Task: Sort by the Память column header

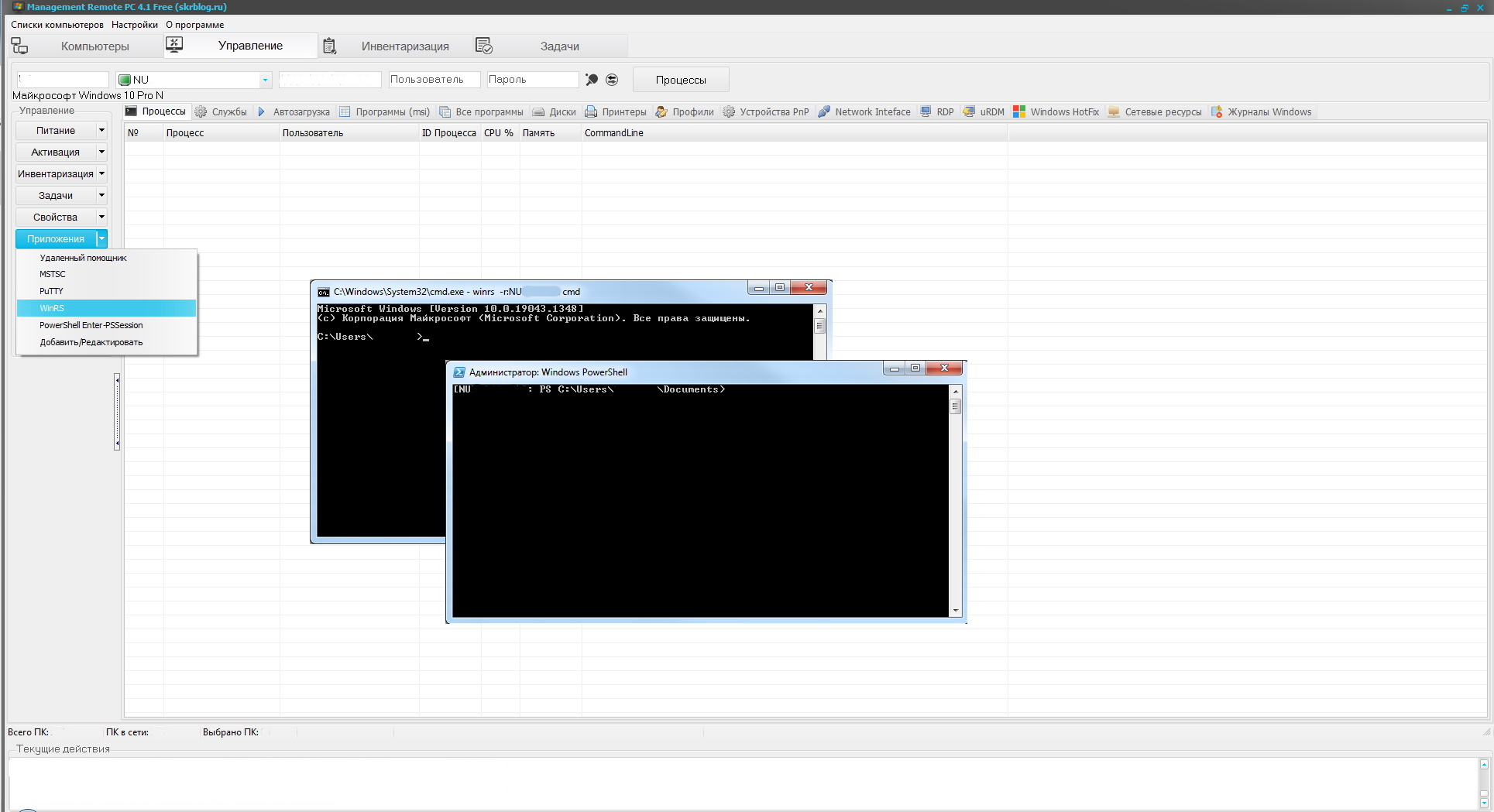Action: coord(551,133)
